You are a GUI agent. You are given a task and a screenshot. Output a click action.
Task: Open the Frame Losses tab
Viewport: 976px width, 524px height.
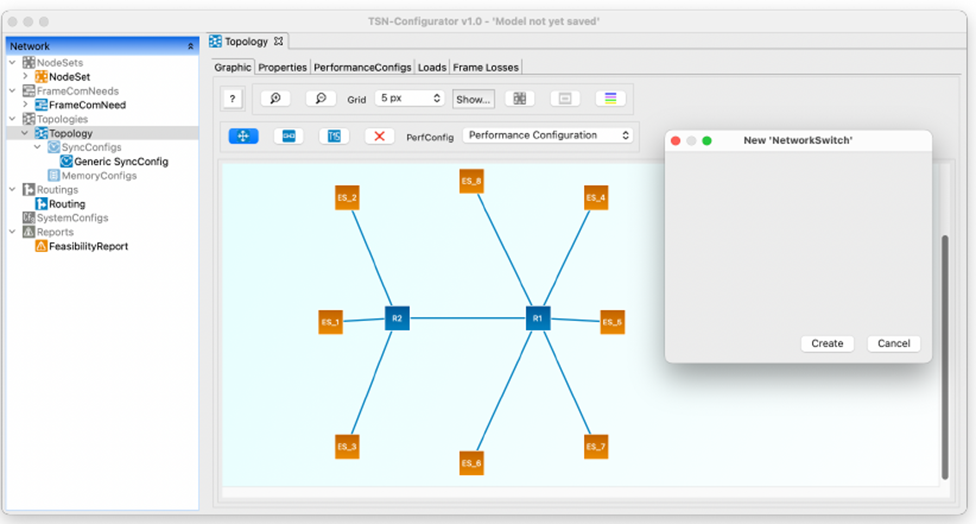click(485, 67)
